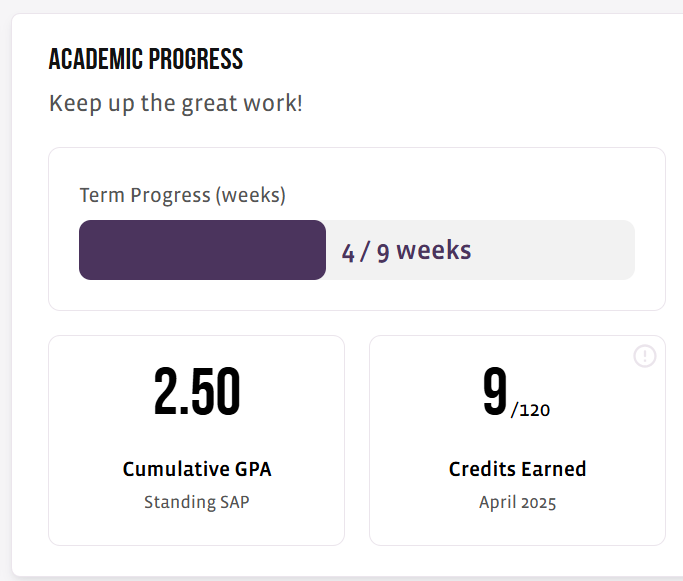Click the purple term progress bar fill
This screenshot has width=683, height=581.
(202, 250)
